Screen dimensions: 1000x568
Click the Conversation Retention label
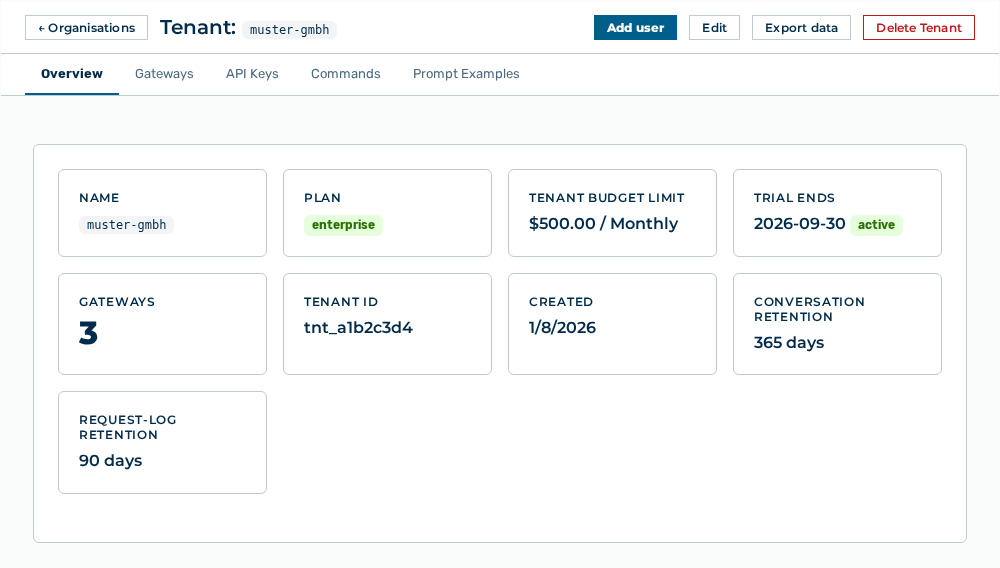point(809,309)
